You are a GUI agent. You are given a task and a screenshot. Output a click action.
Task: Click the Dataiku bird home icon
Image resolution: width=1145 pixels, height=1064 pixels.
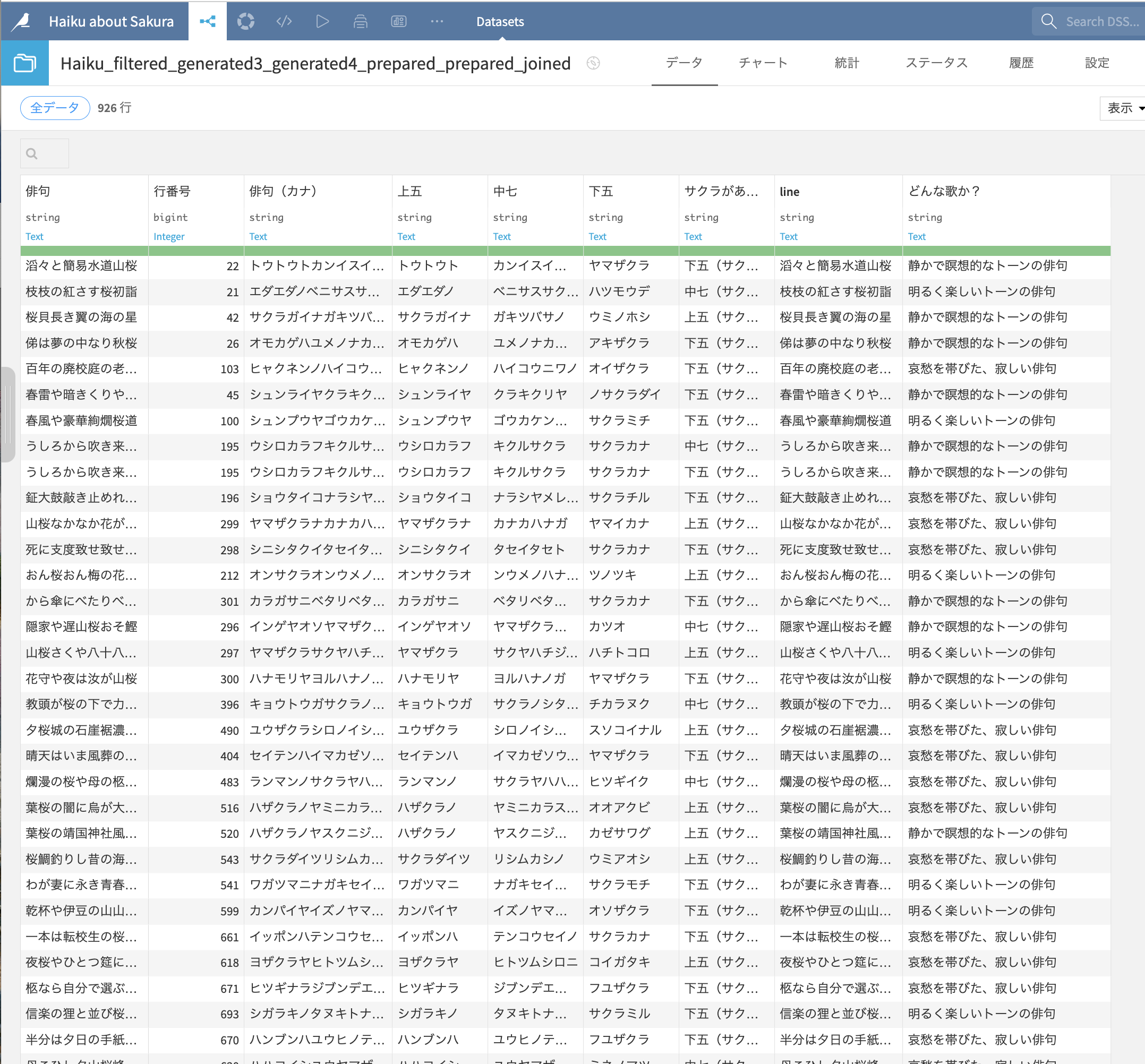tap(22, 22)
